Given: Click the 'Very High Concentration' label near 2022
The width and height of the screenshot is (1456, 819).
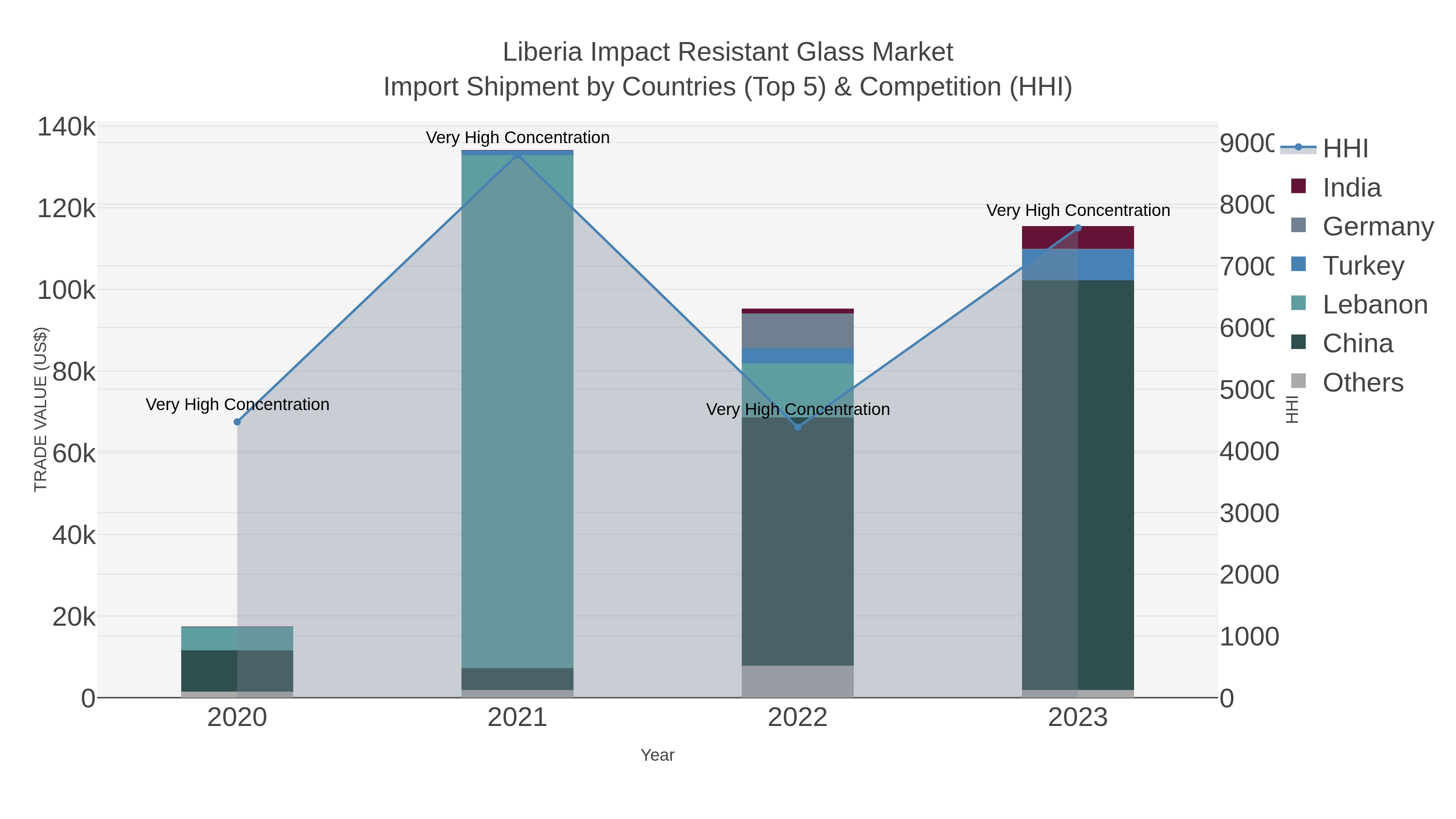Looking at the screenshot, I should 798,409.
